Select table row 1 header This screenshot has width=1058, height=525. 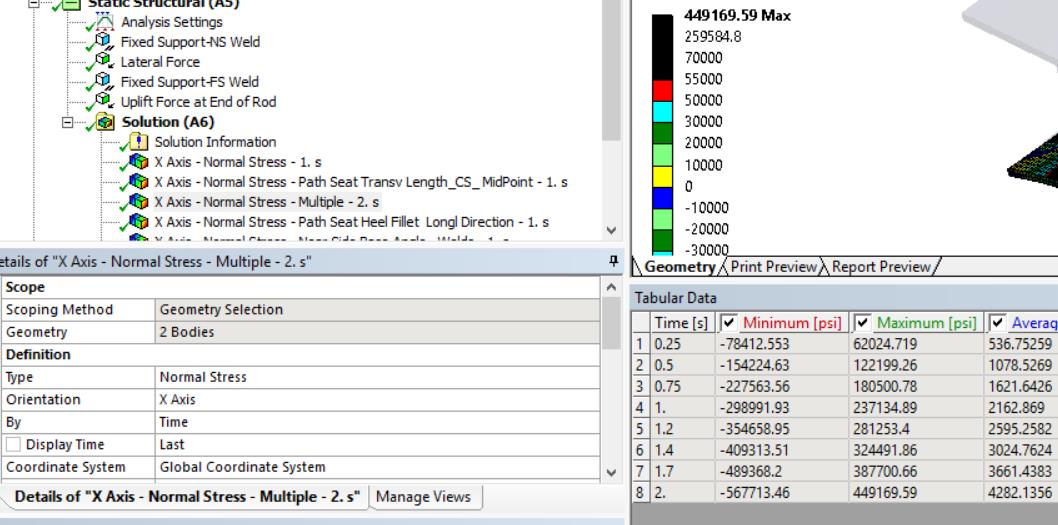[640, 344]
